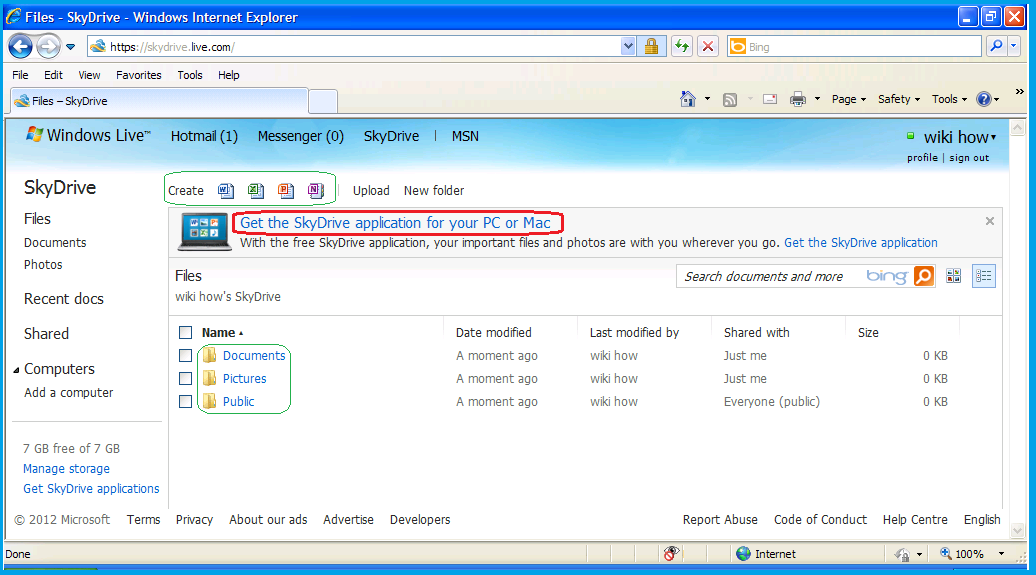
Task: Switch to thumbnails view icon
Action: coord(953,276)
